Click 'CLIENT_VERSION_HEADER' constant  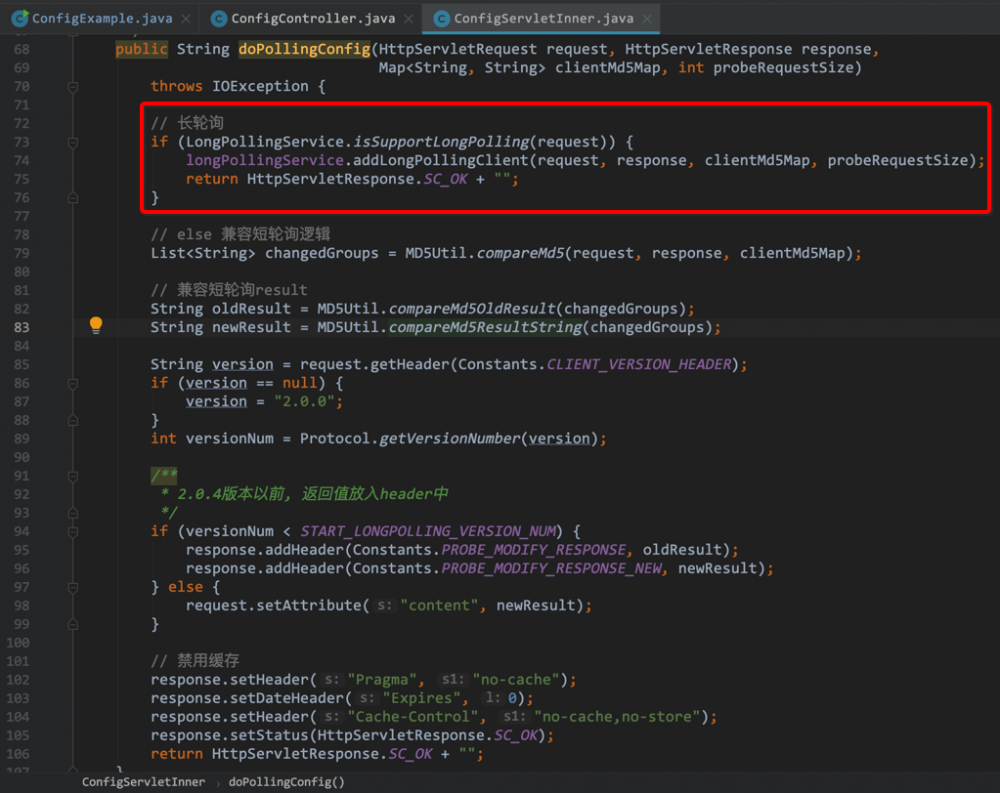(639, 364)
